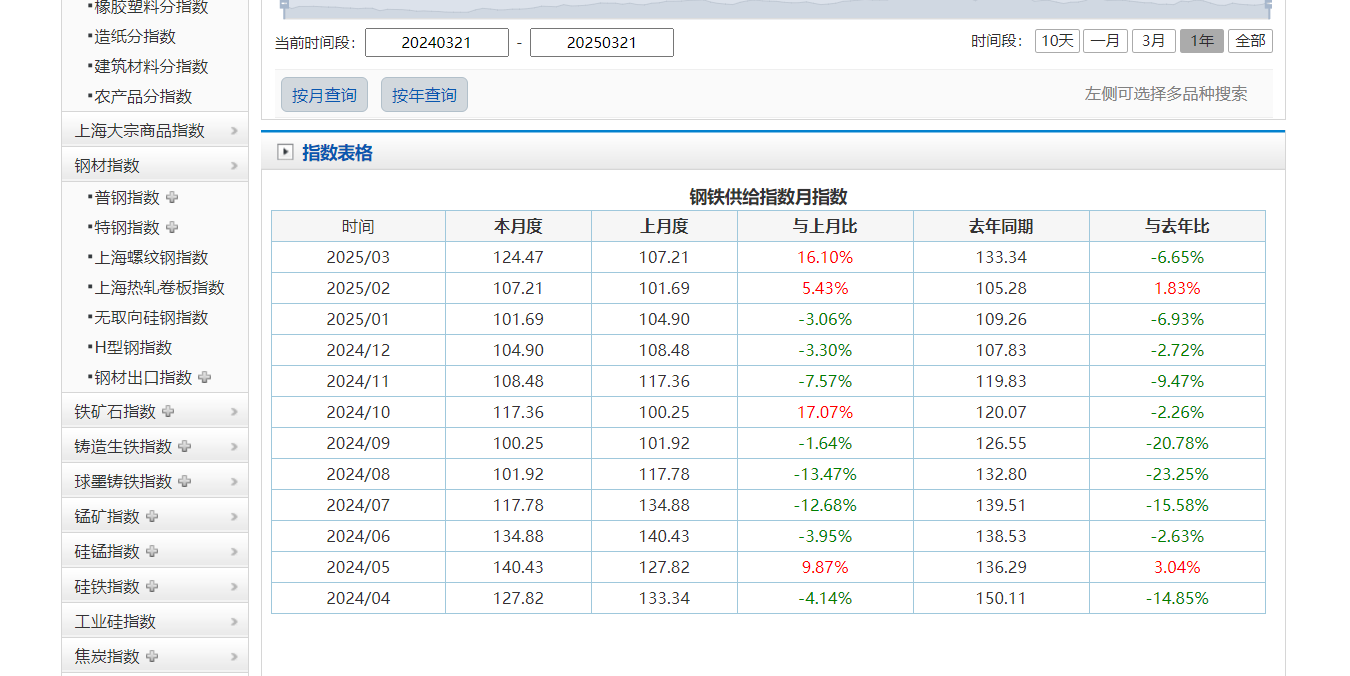
Task: Expand the 硅锰指数 row arrow
Action: [234, 552]
